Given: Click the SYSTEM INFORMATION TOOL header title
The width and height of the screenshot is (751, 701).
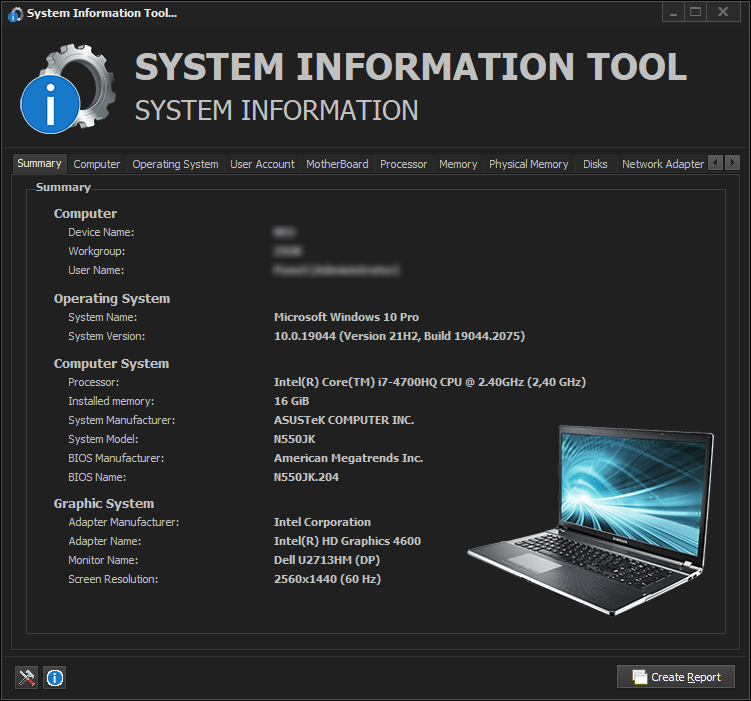Looking at the screenshot, I should click(x=410, y=67).
